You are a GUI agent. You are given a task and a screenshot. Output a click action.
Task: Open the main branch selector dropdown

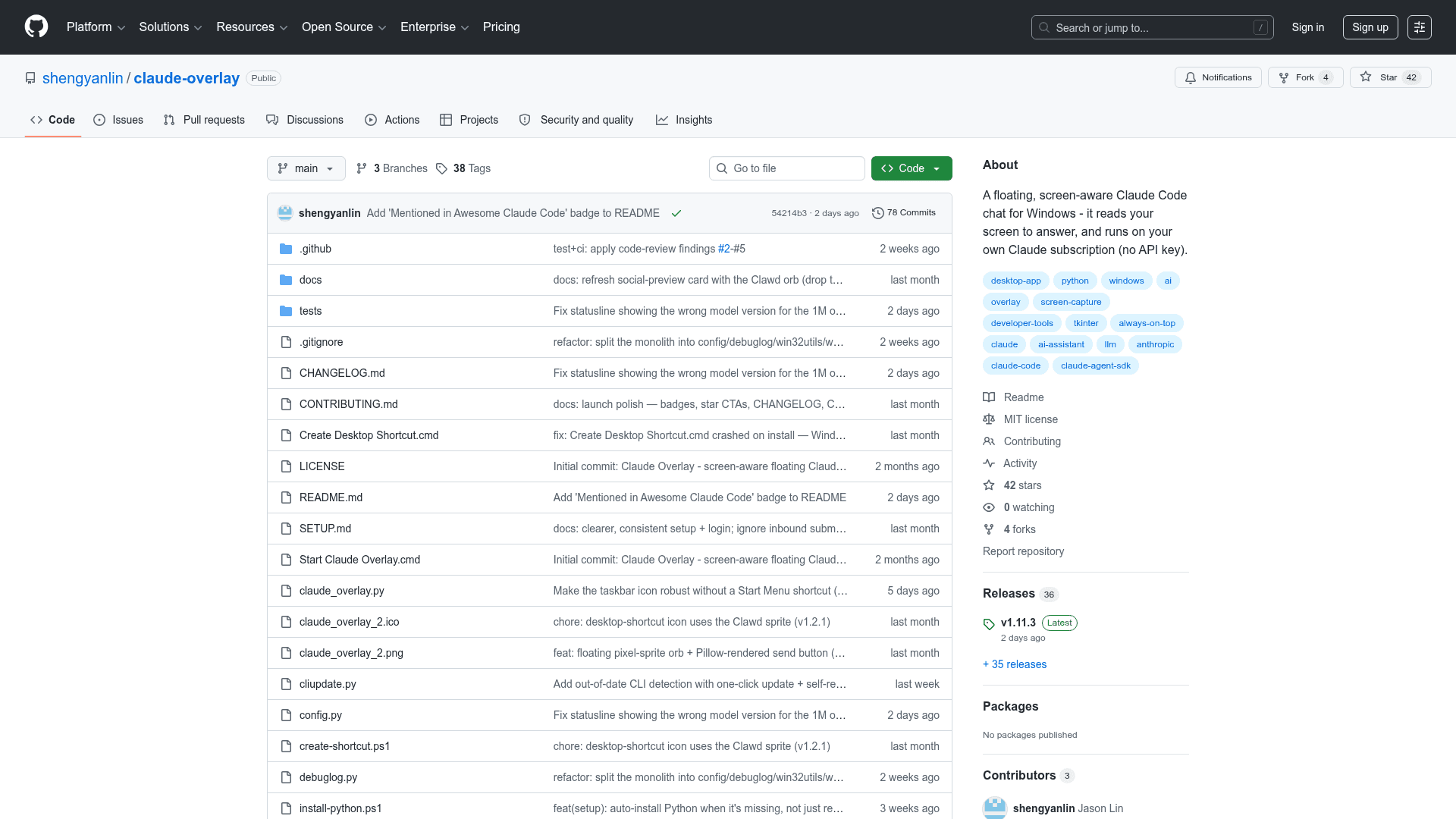click(x=306, y=168)
